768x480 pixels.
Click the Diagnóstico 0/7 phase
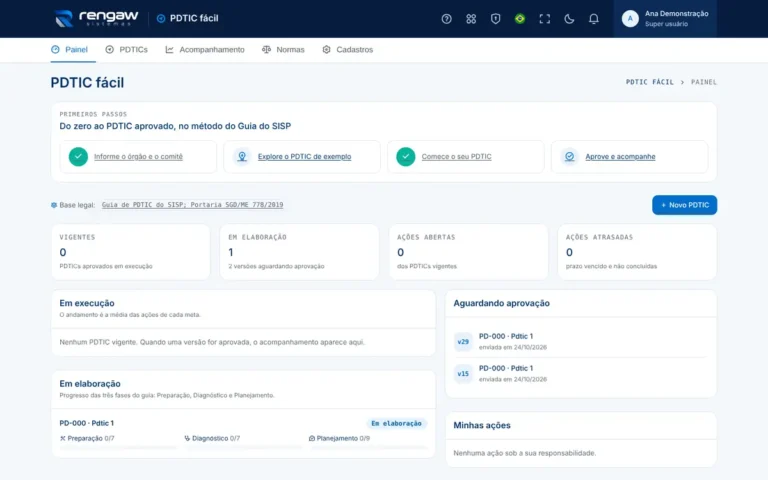click(212, 438)
